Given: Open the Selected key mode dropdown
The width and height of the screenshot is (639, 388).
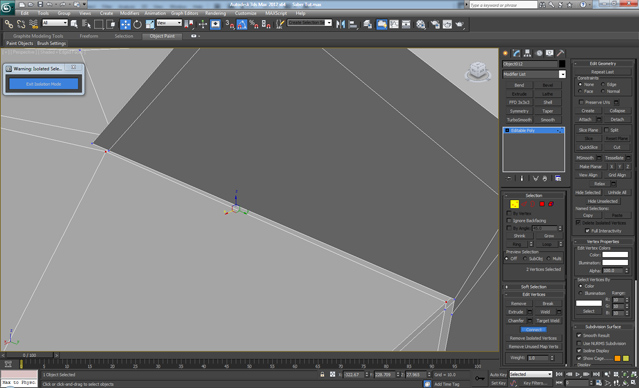Looking at the screenshot, I should [x=530, y=374].
